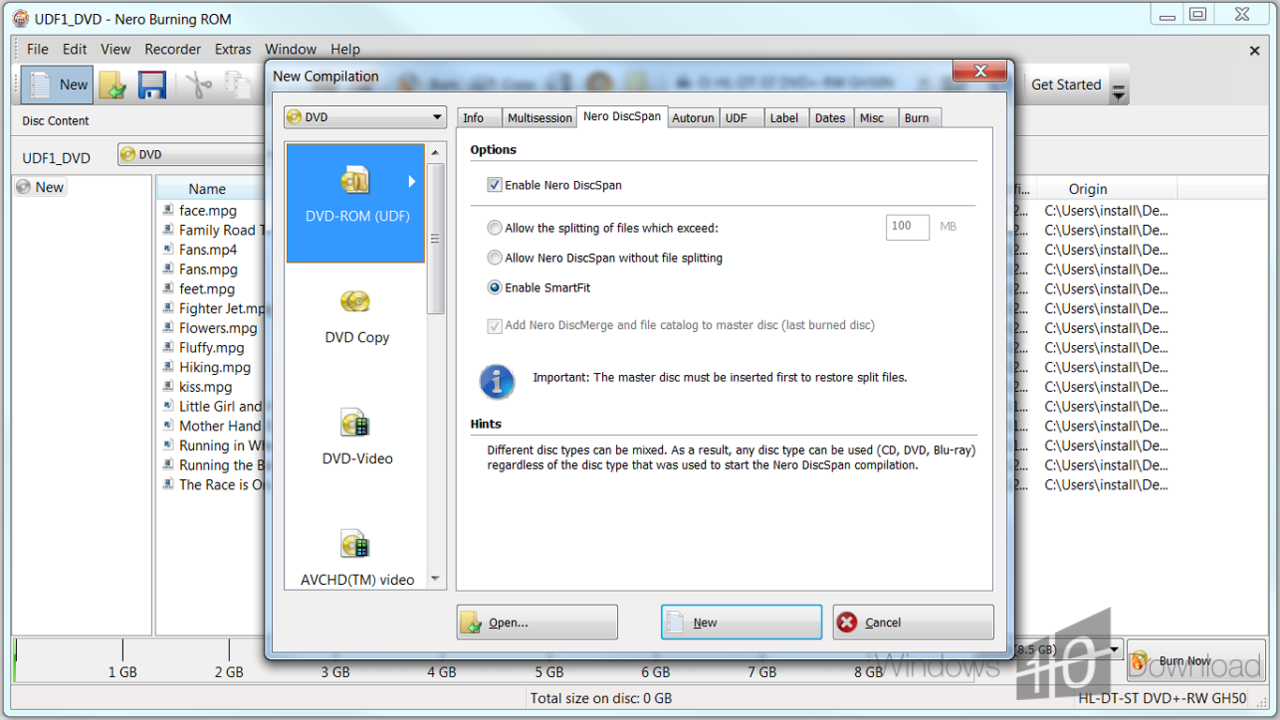Click the Open folder toolbar icon
1280x720 pixels.
point(112,85)
